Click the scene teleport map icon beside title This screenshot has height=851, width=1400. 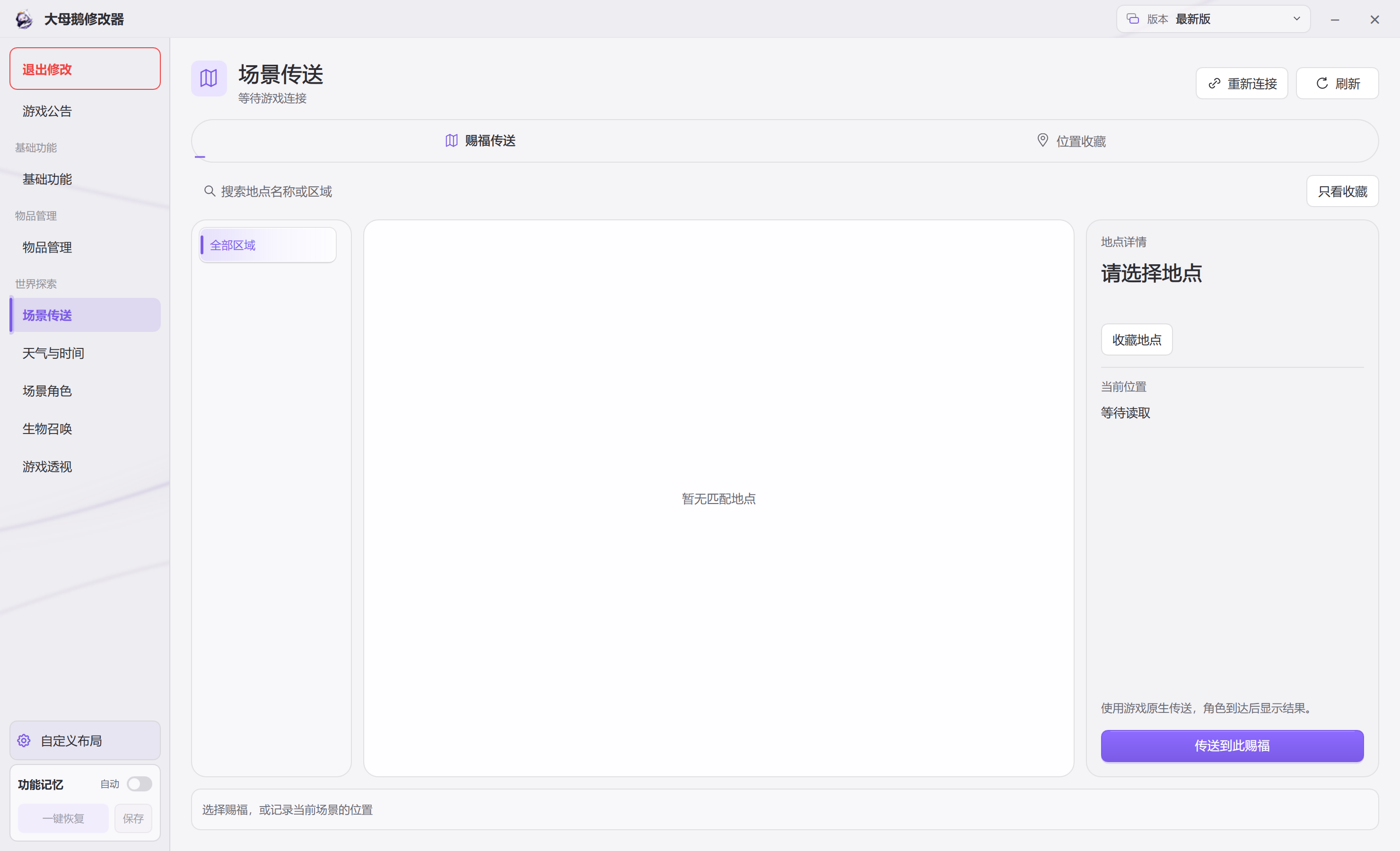click(209, 78)
